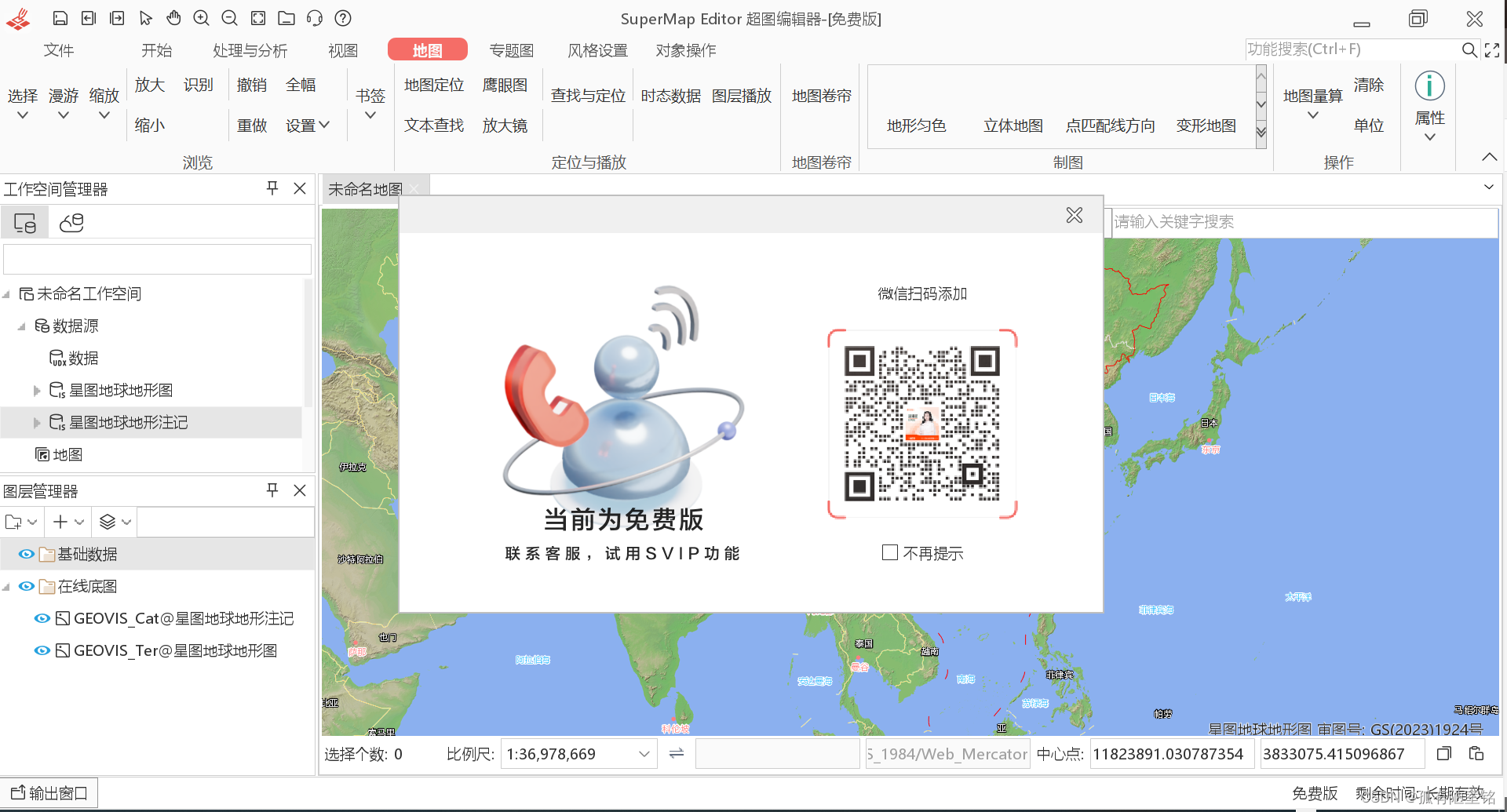Pin the 工作空间管理器 panel

(272, 188)
